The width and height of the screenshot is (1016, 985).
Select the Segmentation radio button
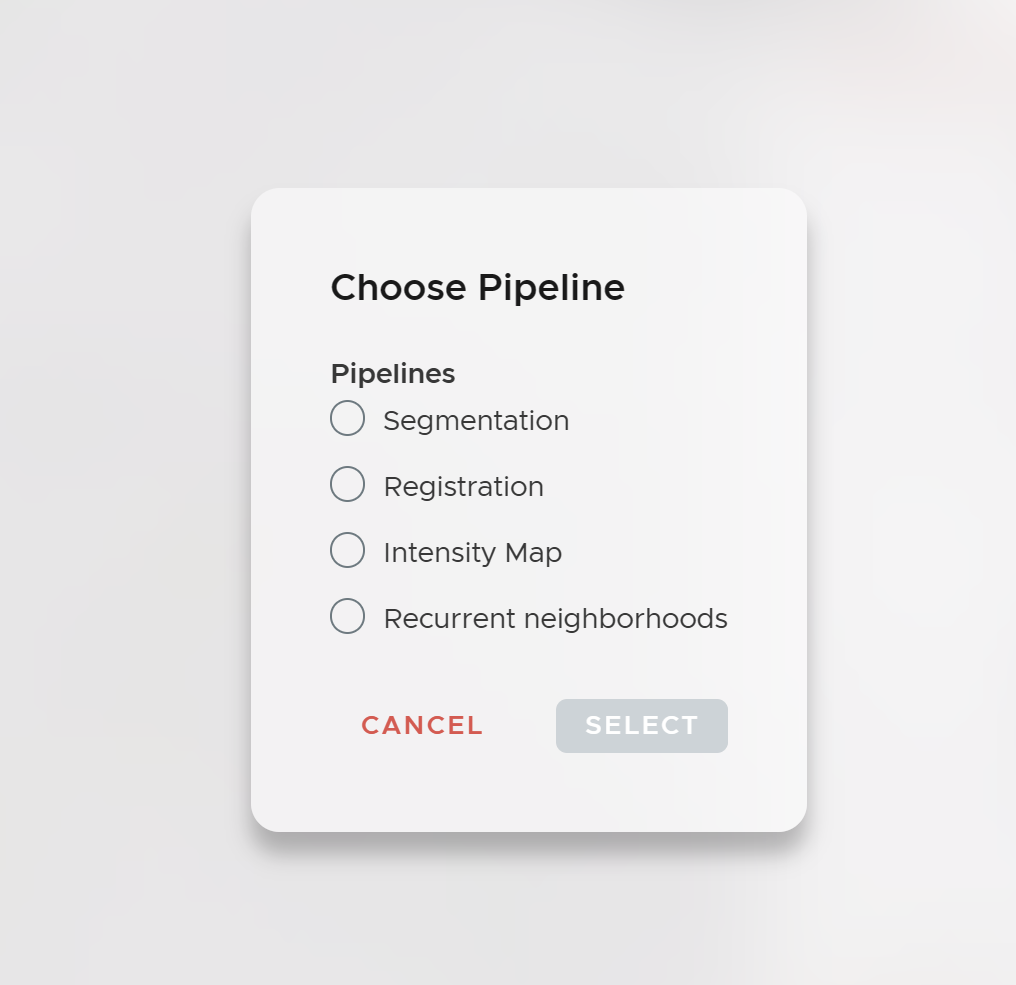click(x=347, y=418)
